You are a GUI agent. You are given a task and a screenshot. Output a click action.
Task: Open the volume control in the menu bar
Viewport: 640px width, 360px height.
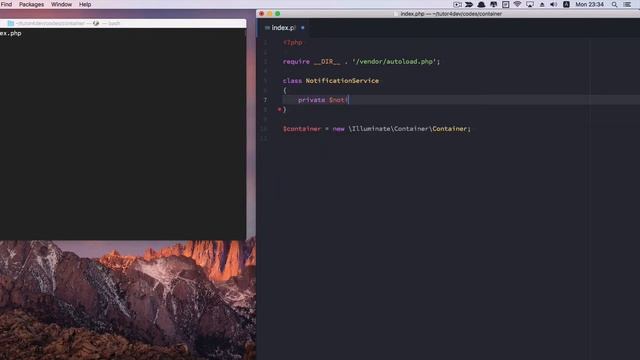(553, 4)
